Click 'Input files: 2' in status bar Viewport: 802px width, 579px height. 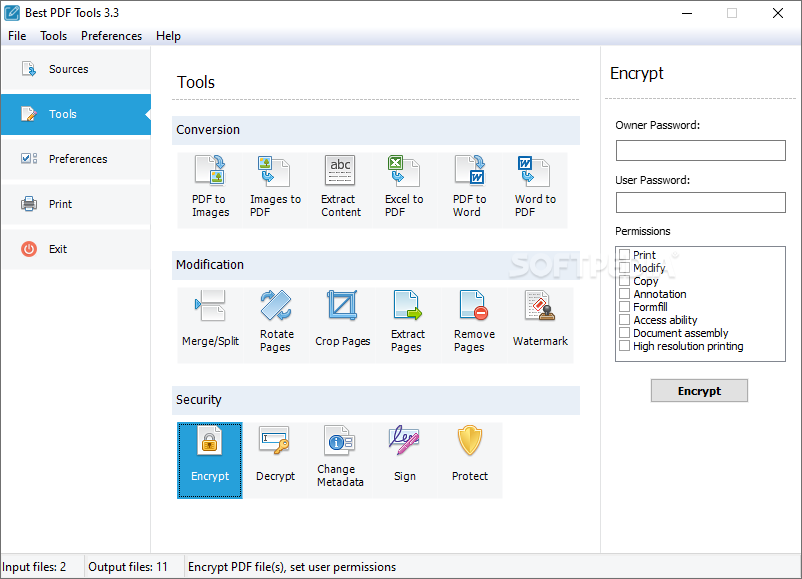34,567
